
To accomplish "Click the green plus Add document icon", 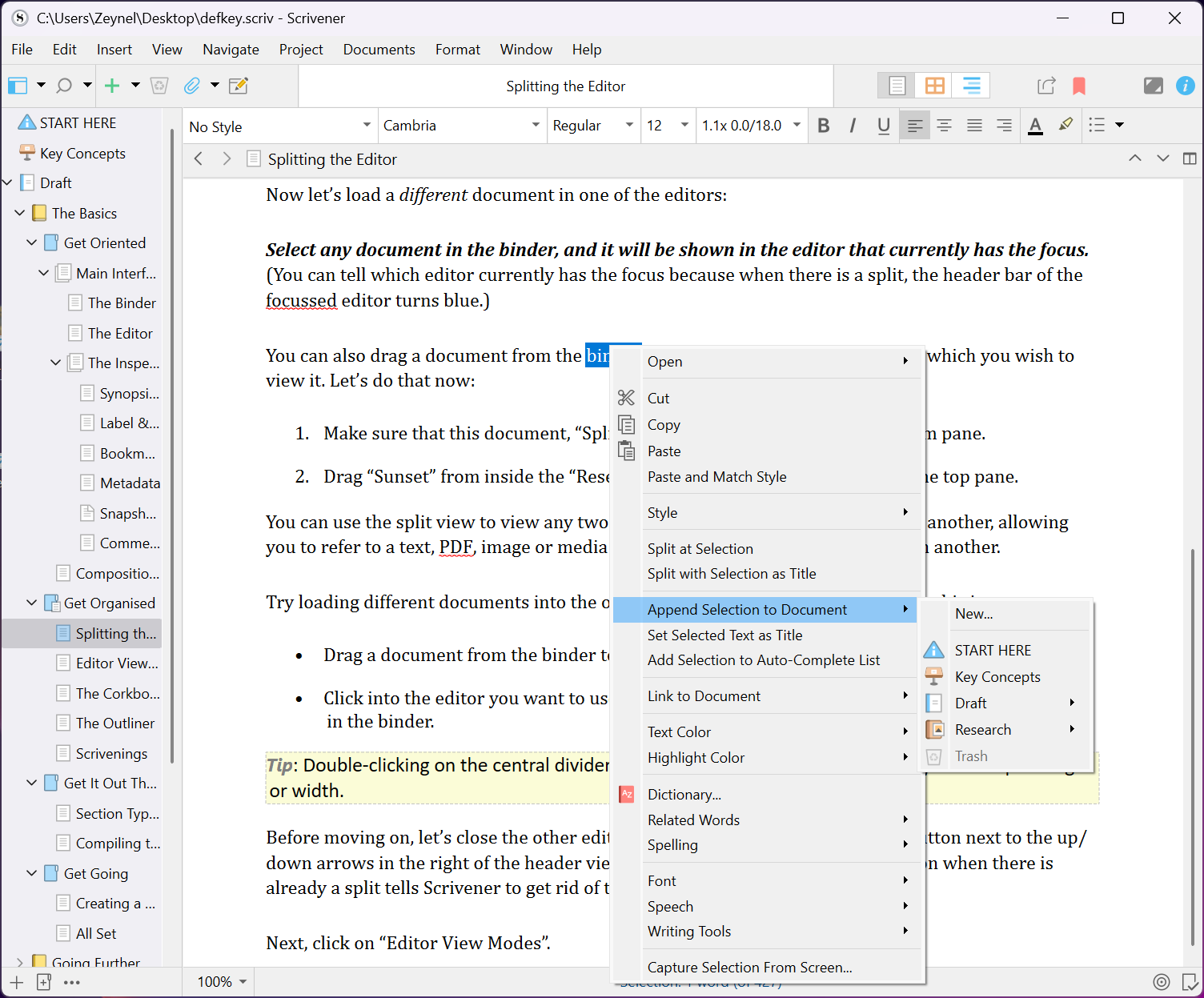I will click(112, 86).
